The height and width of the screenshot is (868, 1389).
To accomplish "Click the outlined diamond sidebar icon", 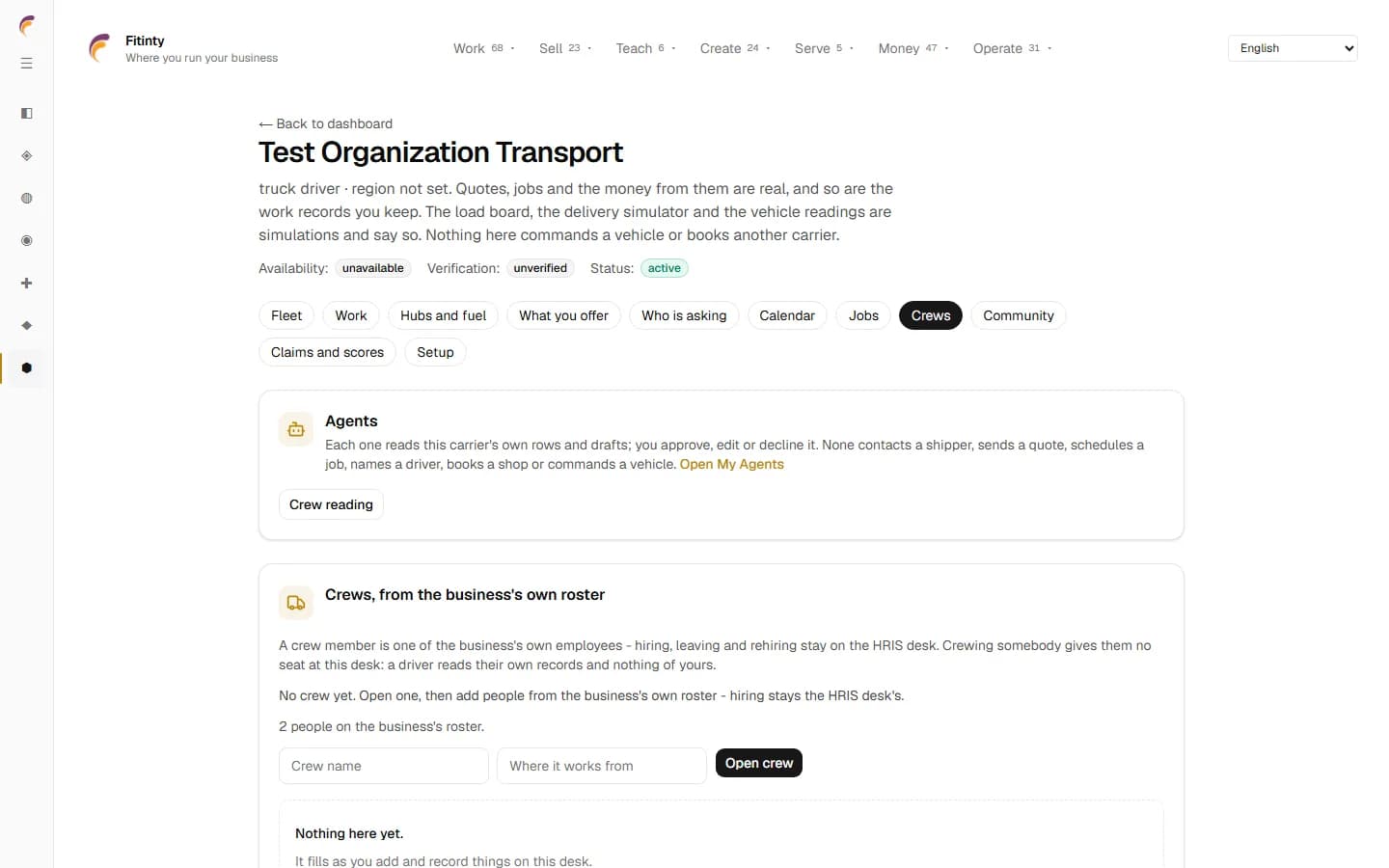I will pos(27,156).
